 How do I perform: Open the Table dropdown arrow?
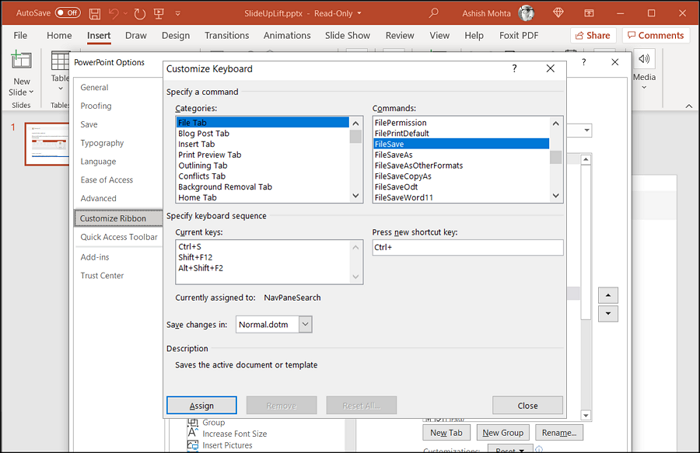point(60,89)
